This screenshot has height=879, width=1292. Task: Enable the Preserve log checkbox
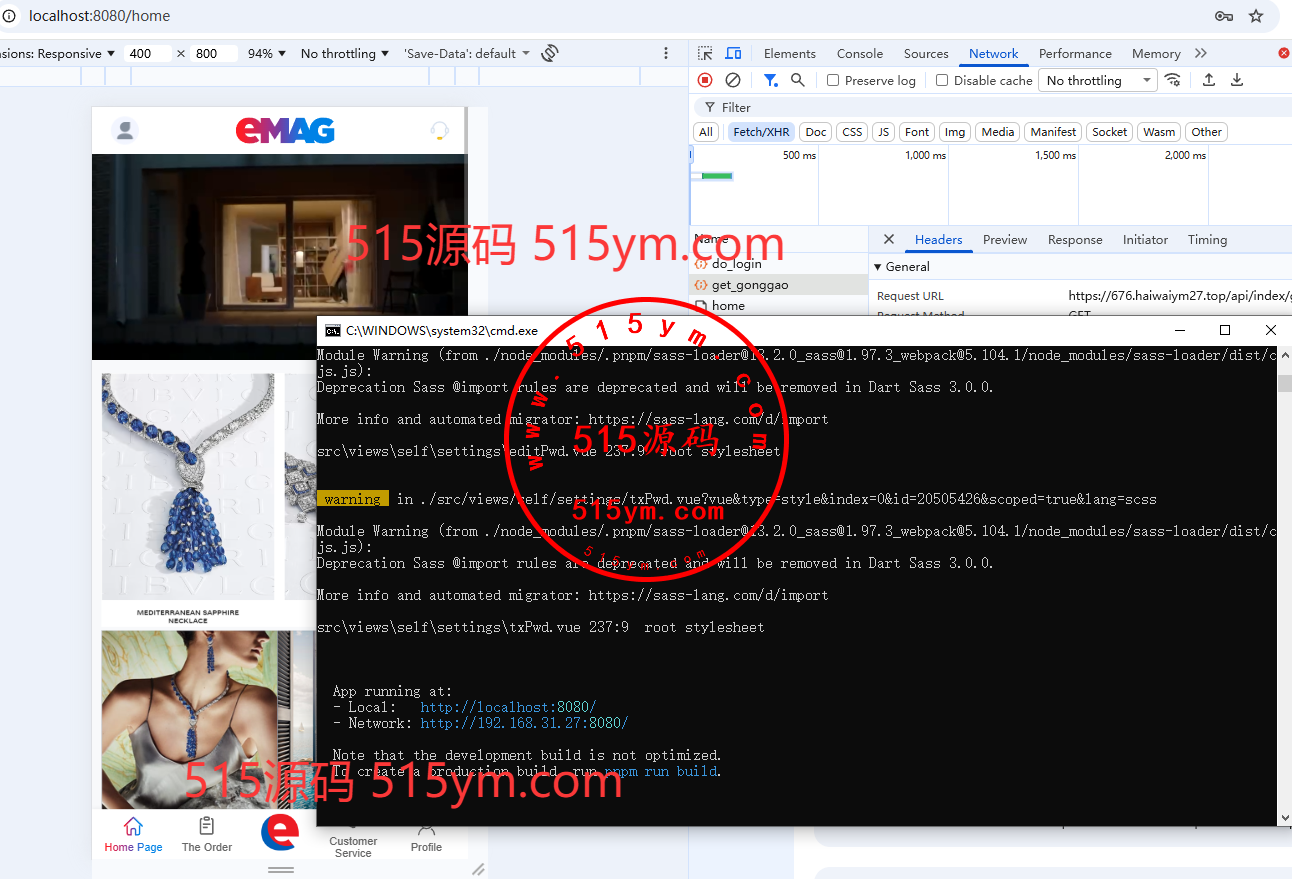tap(833, 80)
